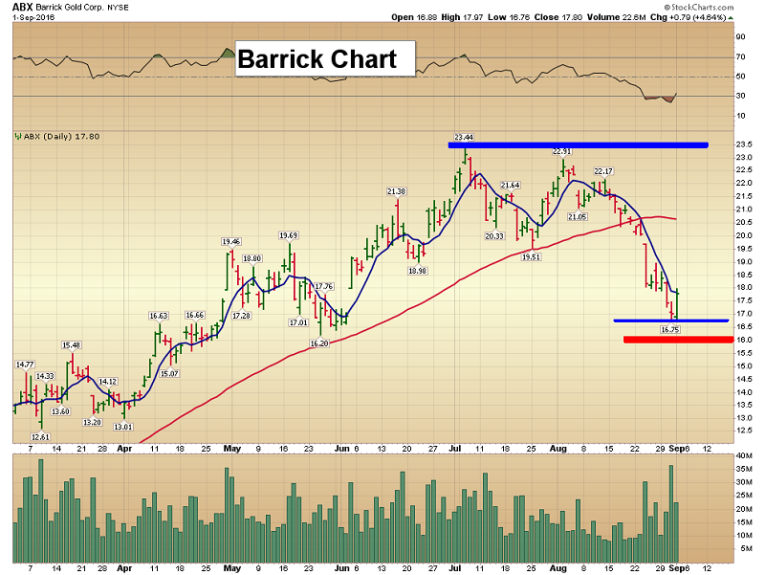Click the 16.75 recent low label
This screenshot has width=765, height=575.
(670, 330)
